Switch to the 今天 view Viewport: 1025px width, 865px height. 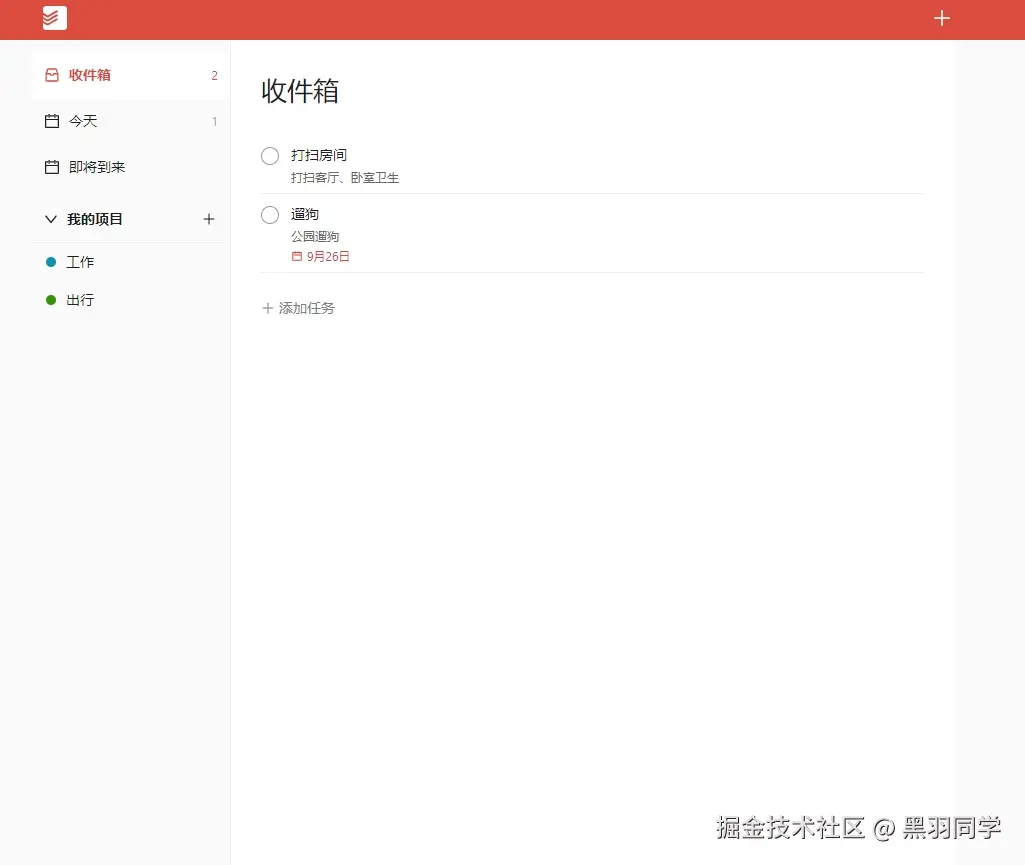pos(85,121)
